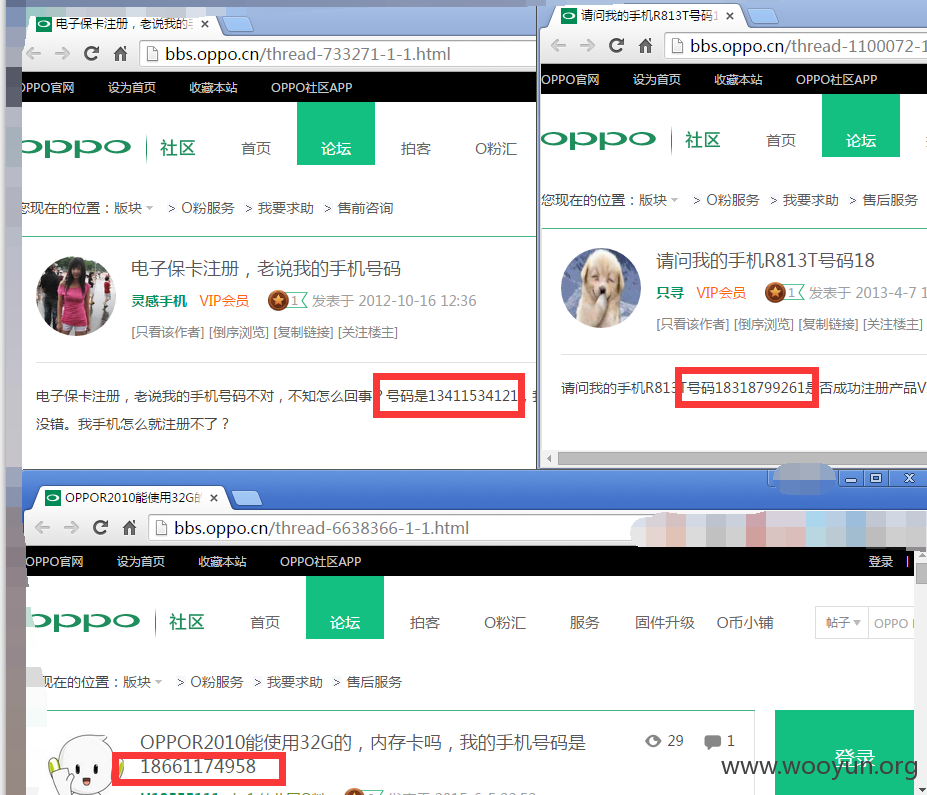Open 只寻 user profile link

tap(670, 293)
